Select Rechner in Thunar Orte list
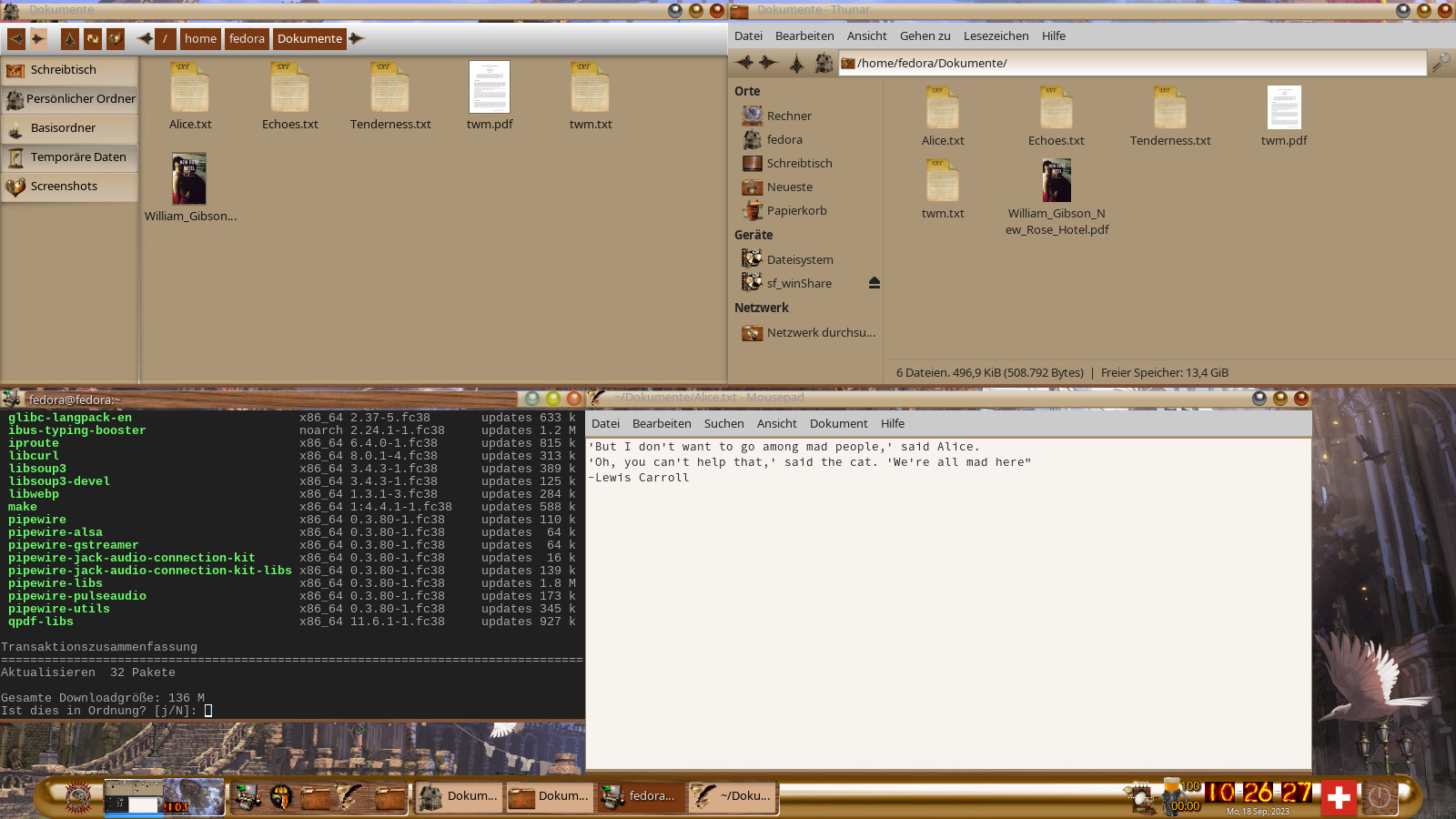Viewport: 1456px width, 819px height. pyautogui.click(x=804, y=116)
